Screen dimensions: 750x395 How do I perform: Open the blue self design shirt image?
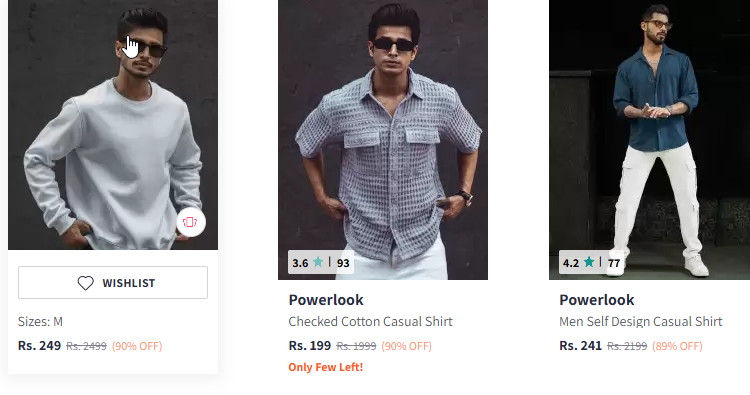click(650, 140)
